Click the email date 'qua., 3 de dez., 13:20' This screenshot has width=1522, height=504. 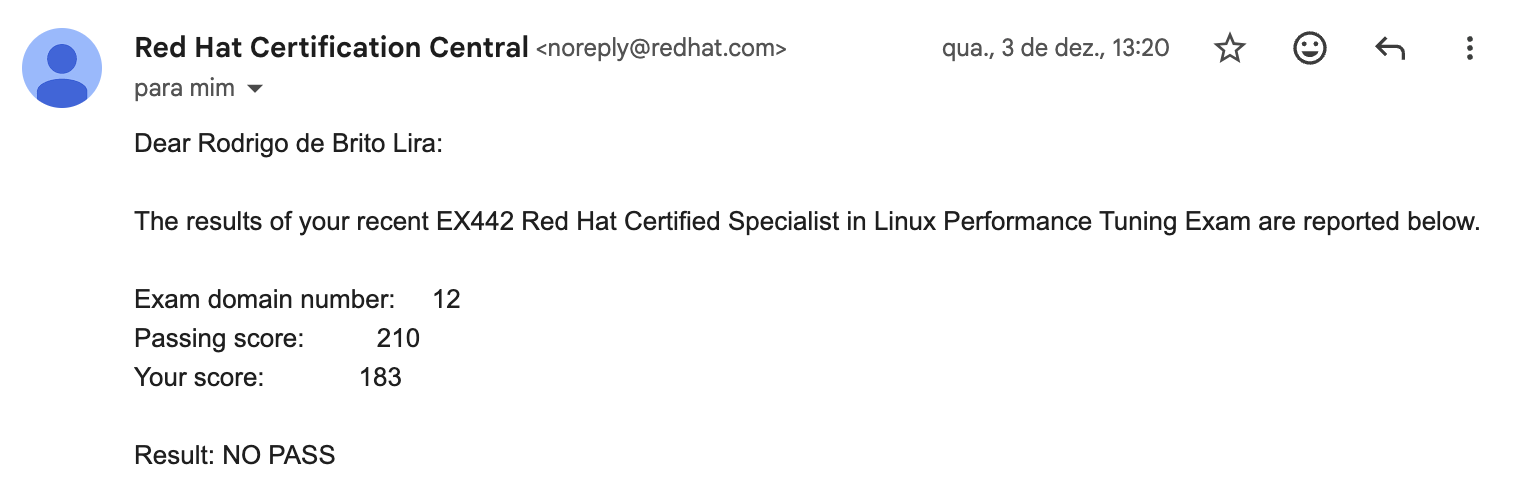[1055, 48]
